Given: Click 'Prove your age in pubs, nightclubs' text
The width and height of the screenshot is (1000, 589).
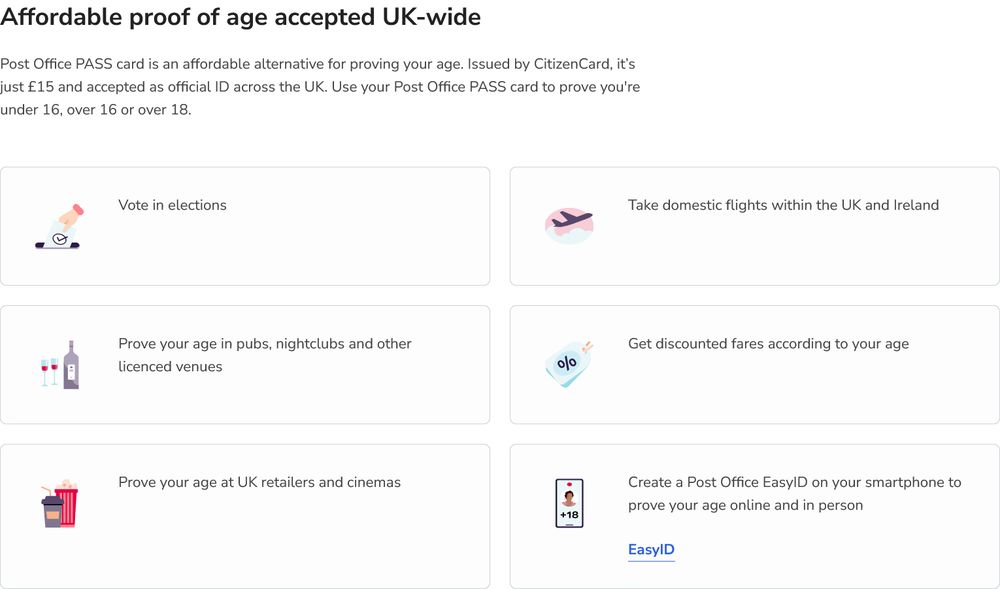Looking at the screenshot, I should (264, 344).
